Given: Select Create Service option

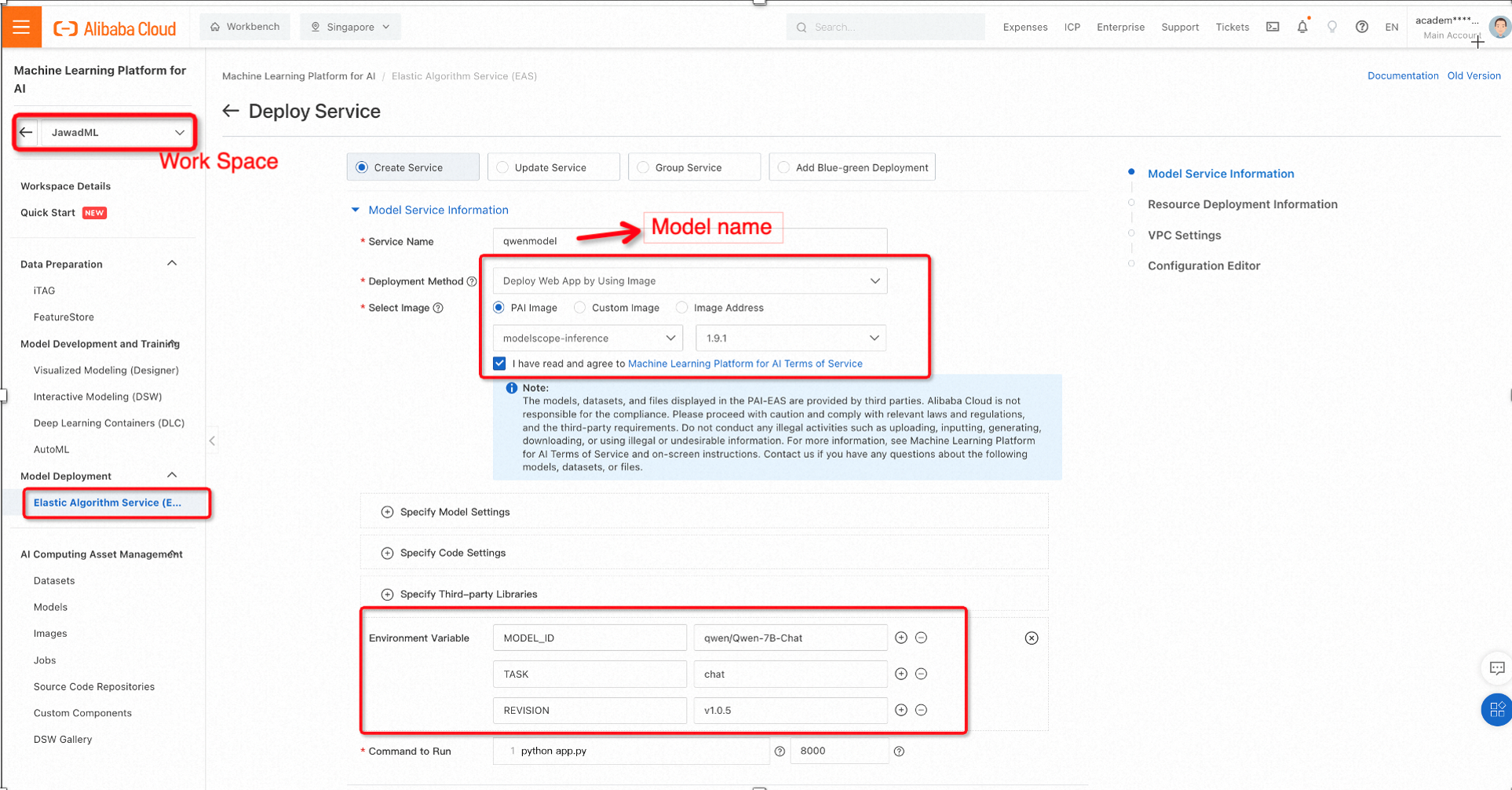Looking at the screenshot, I should pos(413,167).
